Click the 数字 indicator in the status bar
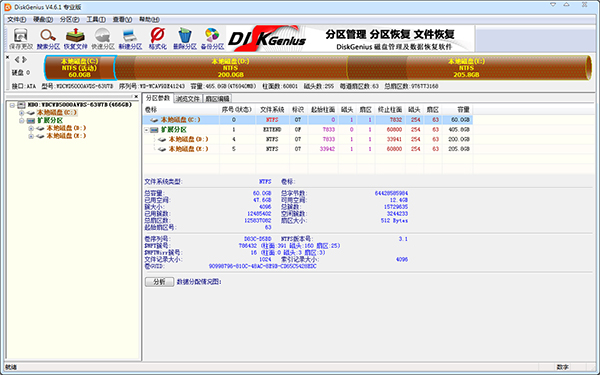 [x=563, y=367]
